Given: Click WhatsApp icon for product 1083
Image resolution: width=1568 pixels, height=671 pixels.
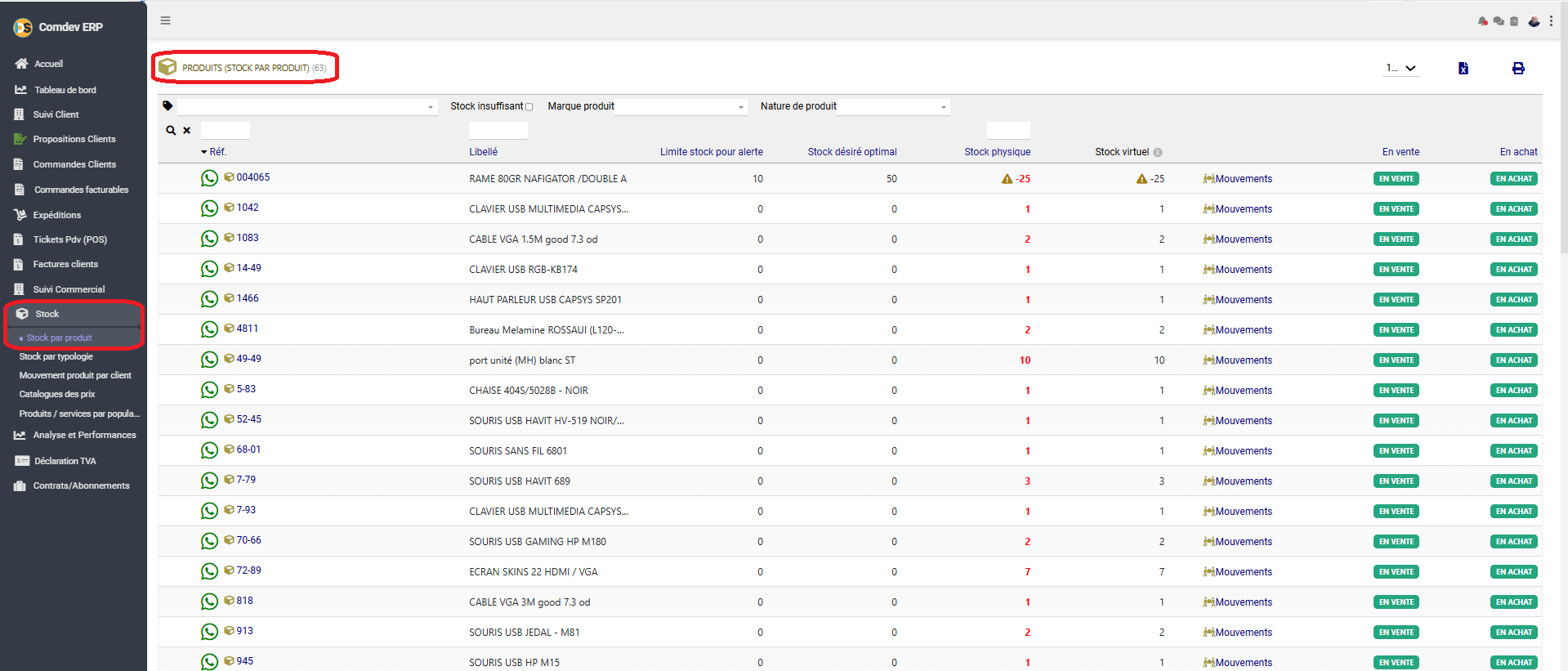Looking at the screenshot, I should pos(209,239).
